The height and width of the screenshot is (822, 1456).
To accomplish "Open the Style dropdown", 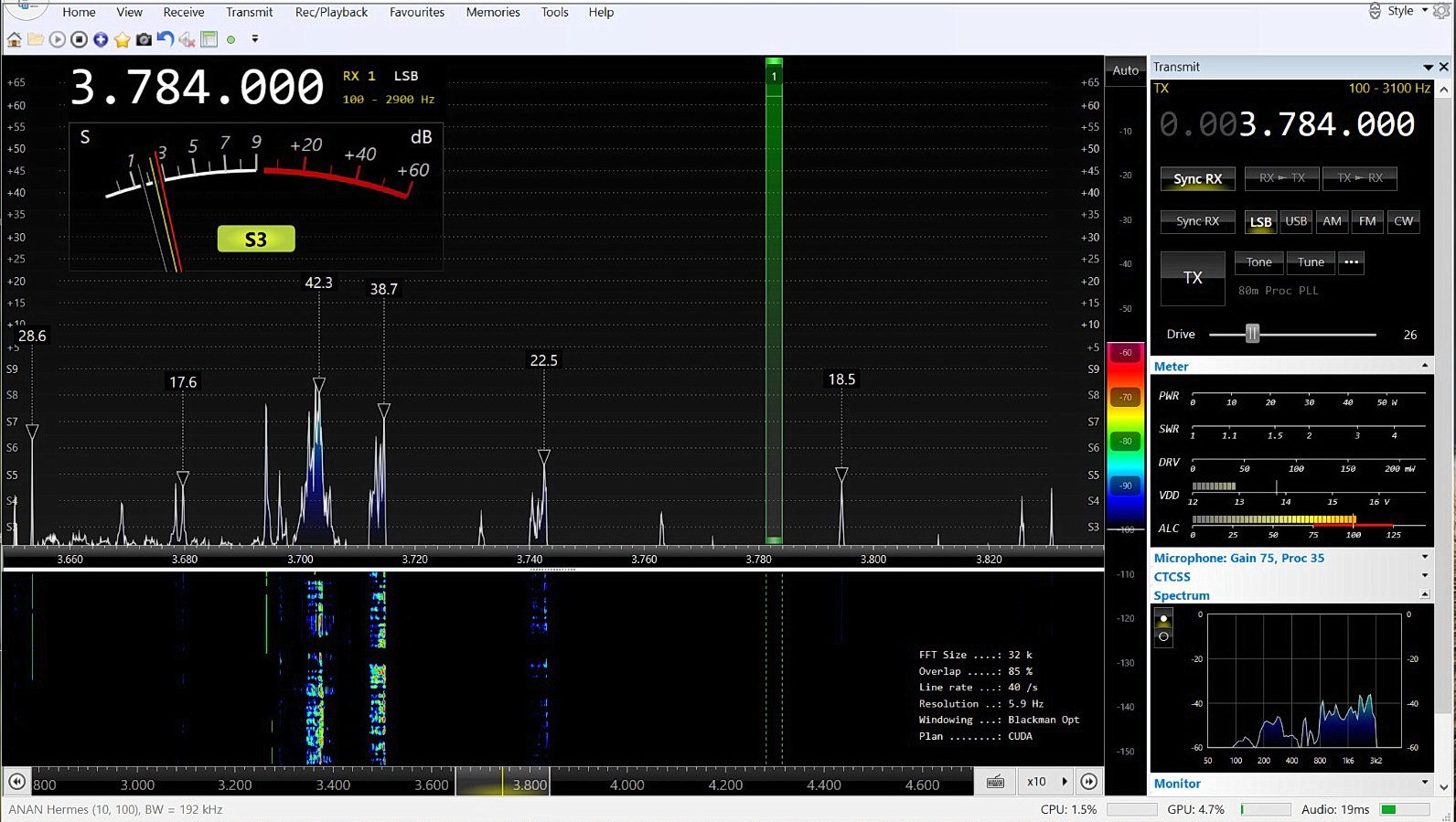I will pos(1406,11).
